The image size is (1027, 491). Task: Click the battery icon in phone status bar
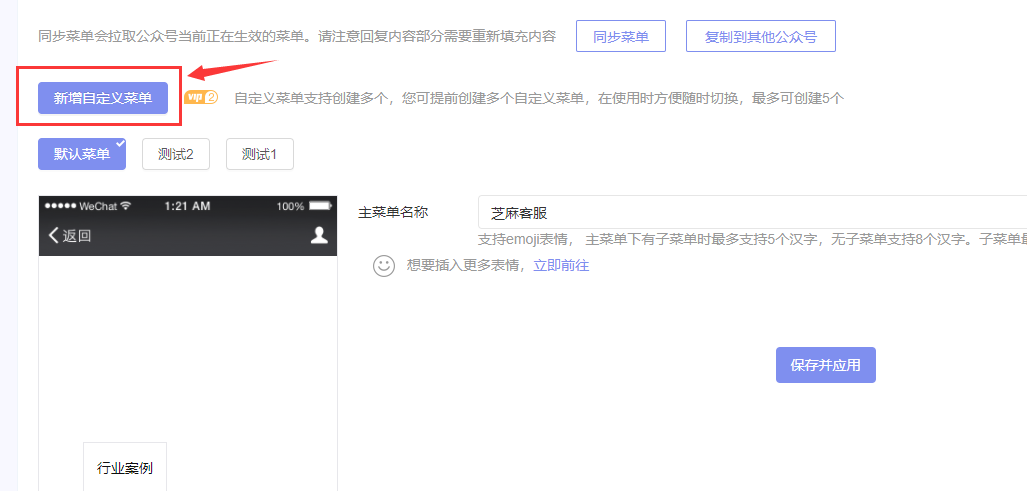pos(321,206)
